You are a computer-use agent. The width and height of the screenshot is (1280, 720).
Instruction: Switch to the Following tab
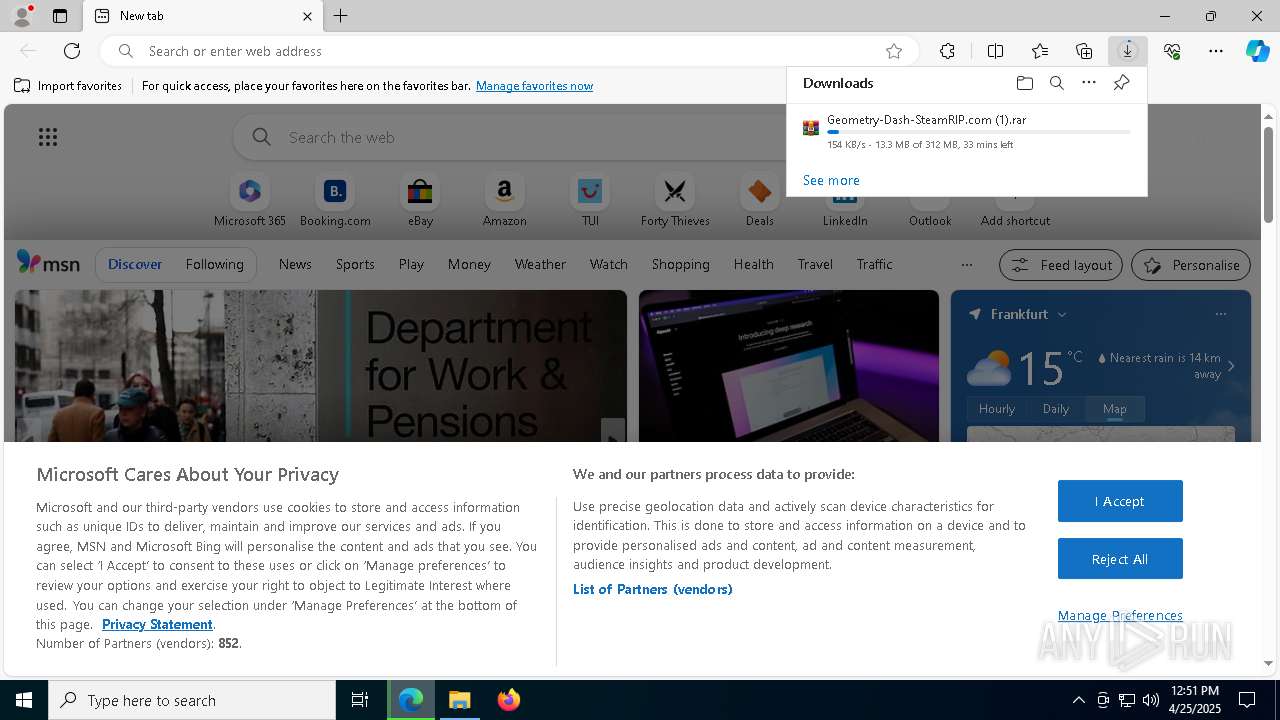click(215, 264)
